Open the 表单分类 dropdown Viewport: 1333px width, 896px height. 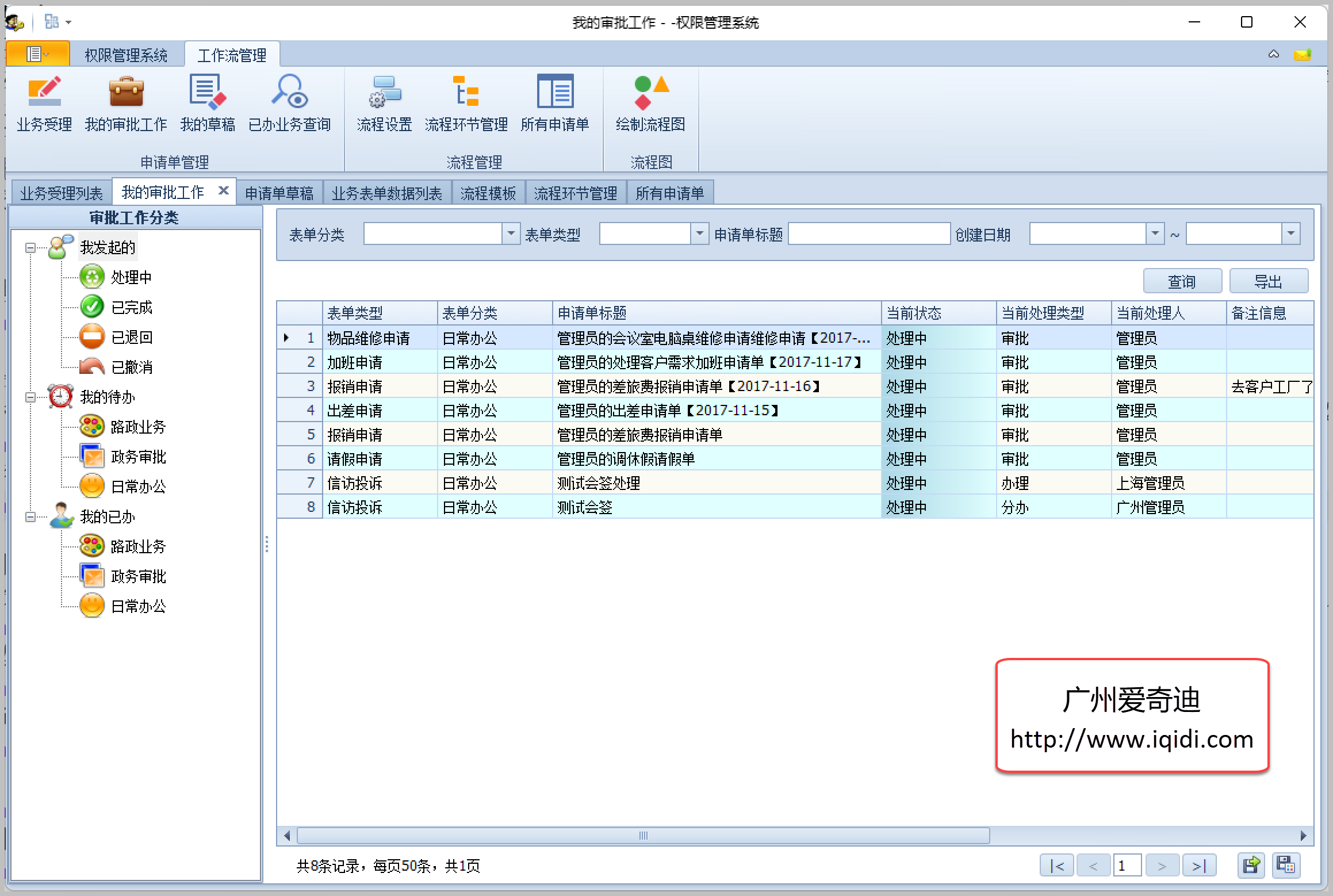click(x=511, y=234)
